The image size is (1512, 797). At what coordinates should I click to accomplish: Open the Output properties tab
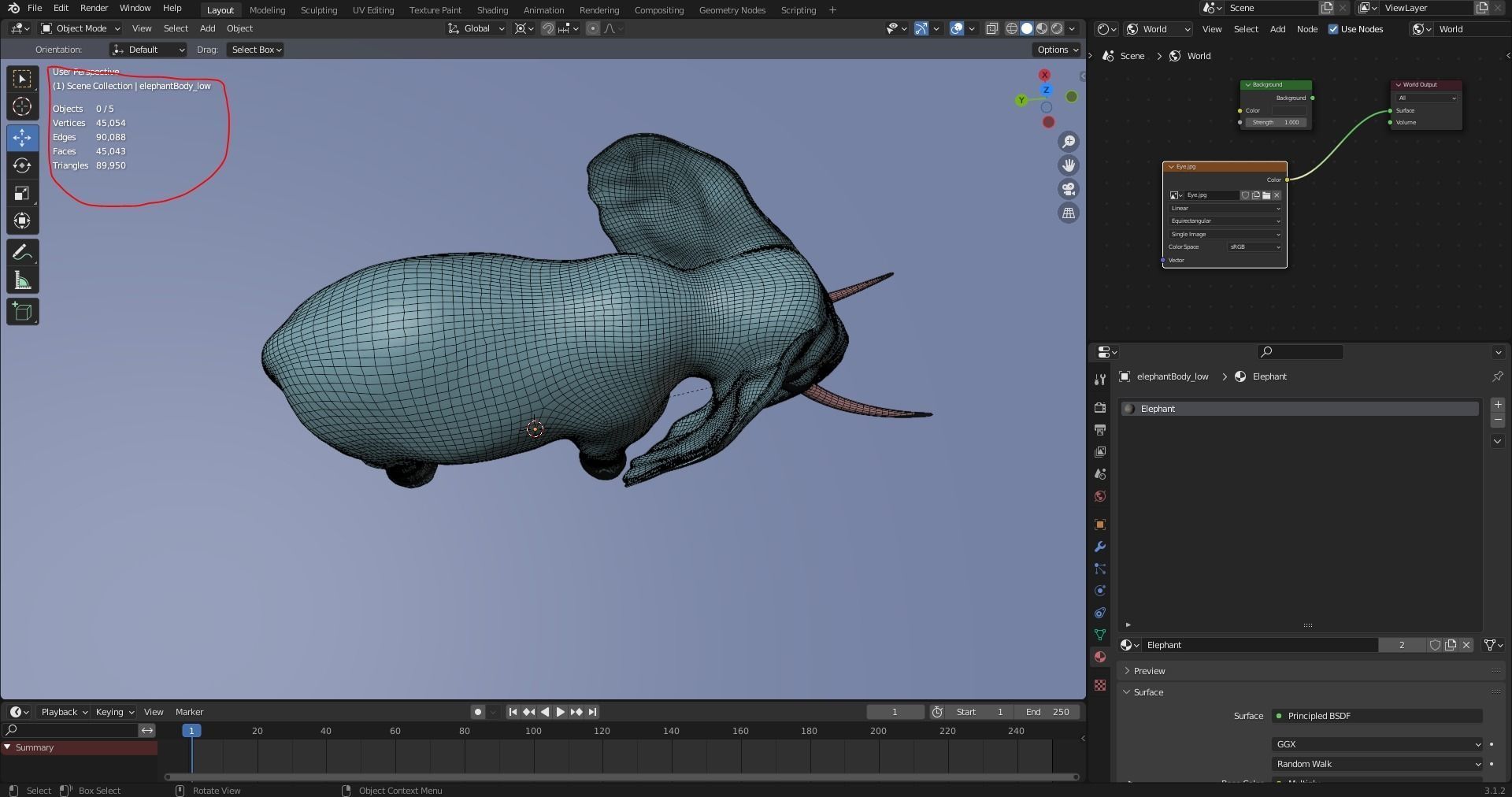pyautogui.click(x=1100, y=430)
